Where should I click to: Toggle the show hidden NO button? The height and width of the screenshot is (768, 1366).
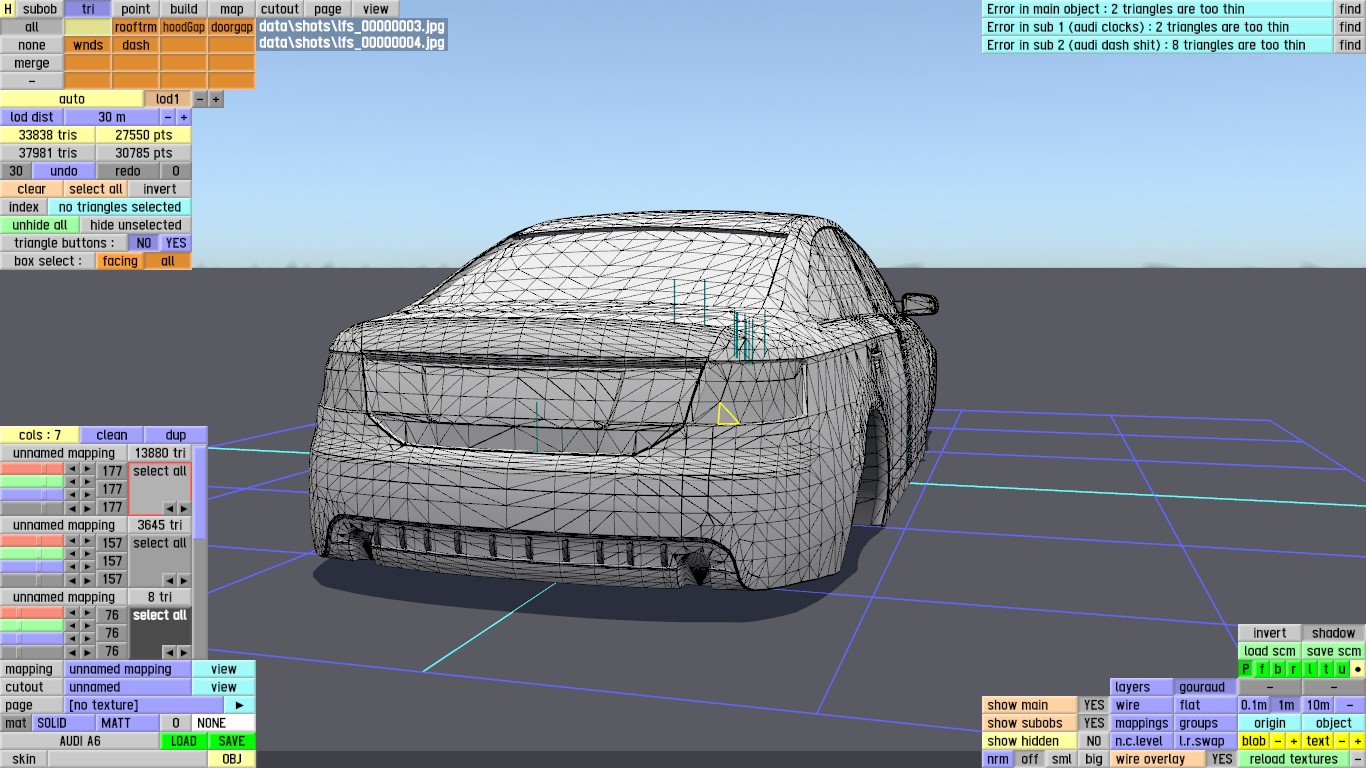coord(1094,741)
